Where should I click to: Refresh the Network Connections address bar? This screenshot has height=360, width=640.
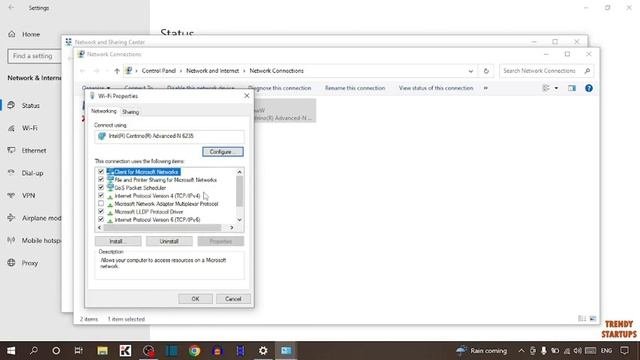point(486,71)
